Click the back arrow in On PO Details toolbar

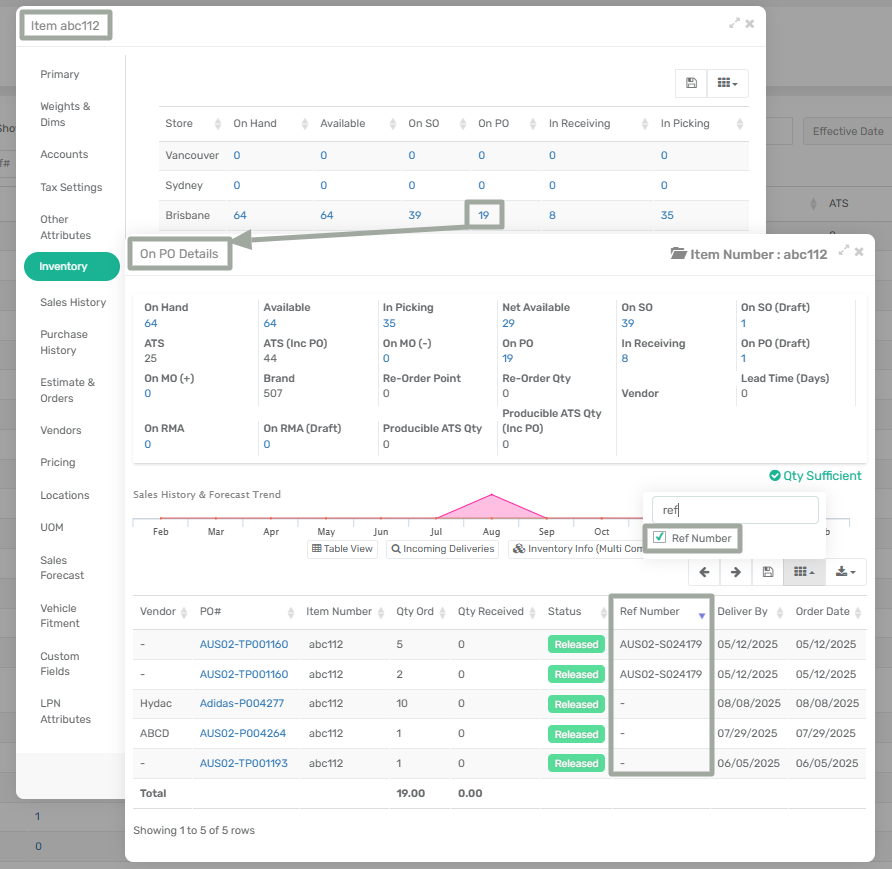point(704,572)
